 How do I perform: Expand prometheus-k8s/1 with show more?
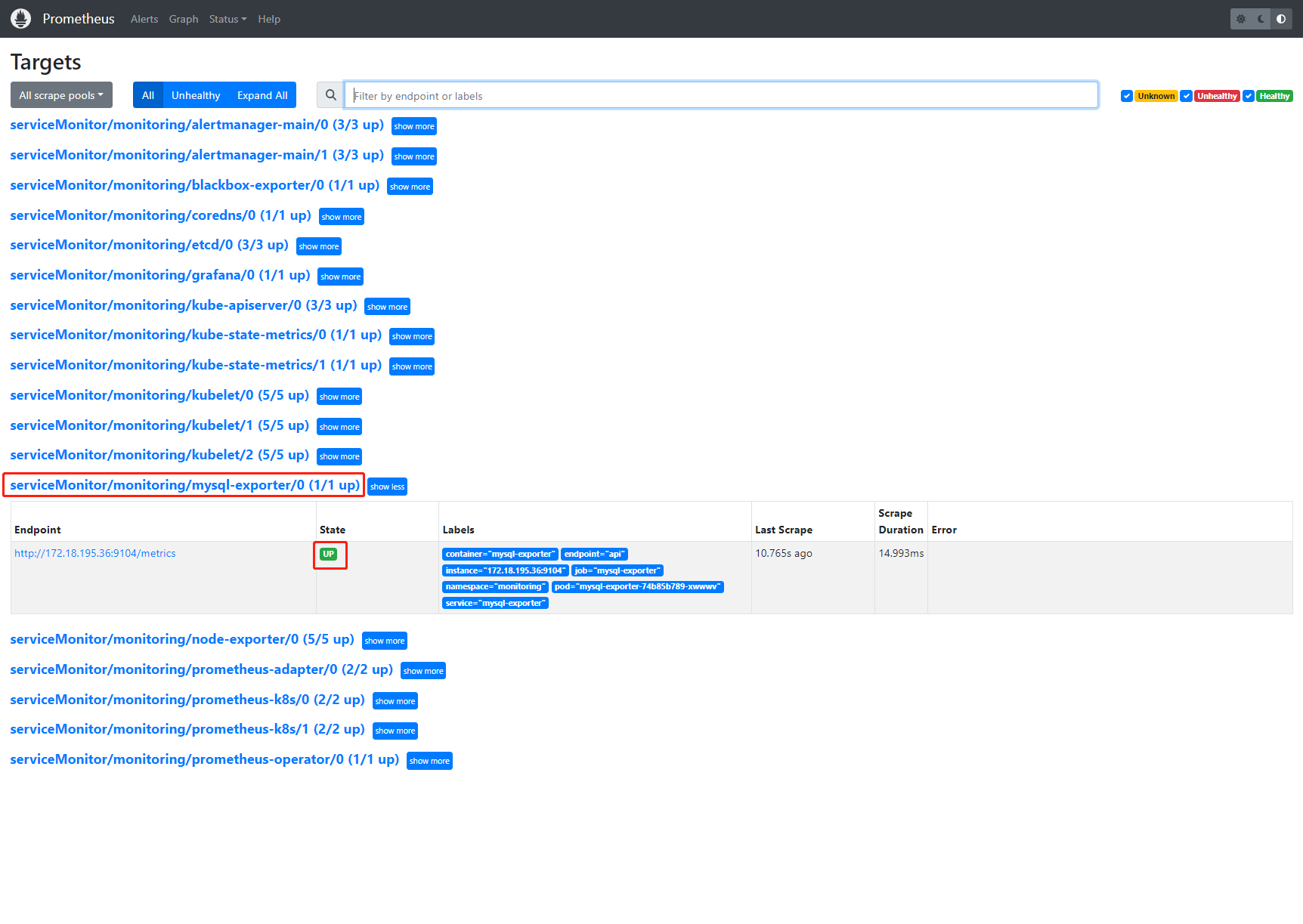tap(395, 731)
